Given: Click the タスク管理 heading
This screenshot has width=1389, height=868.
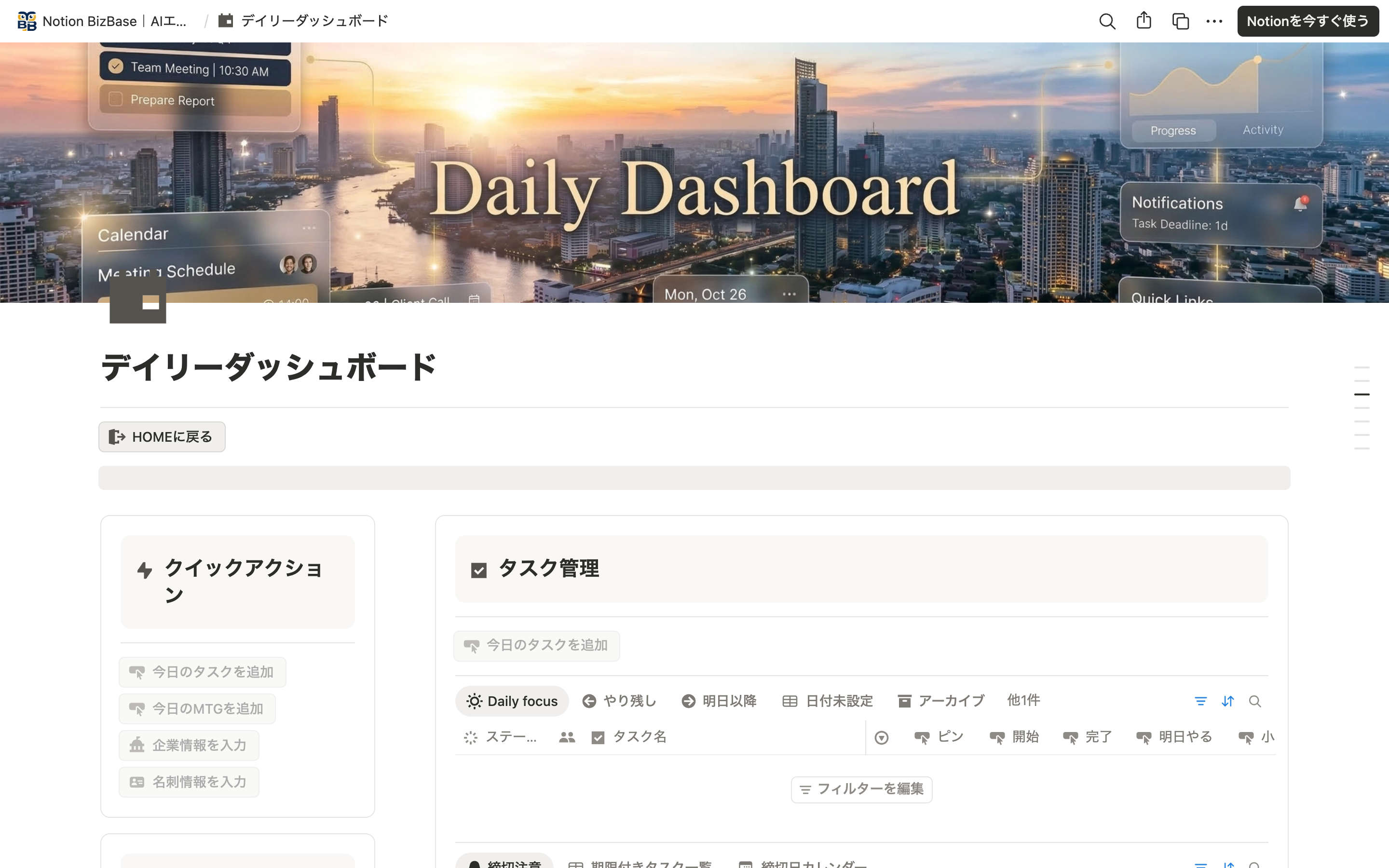Looking at the screenshot, I should tap(549, 569).
